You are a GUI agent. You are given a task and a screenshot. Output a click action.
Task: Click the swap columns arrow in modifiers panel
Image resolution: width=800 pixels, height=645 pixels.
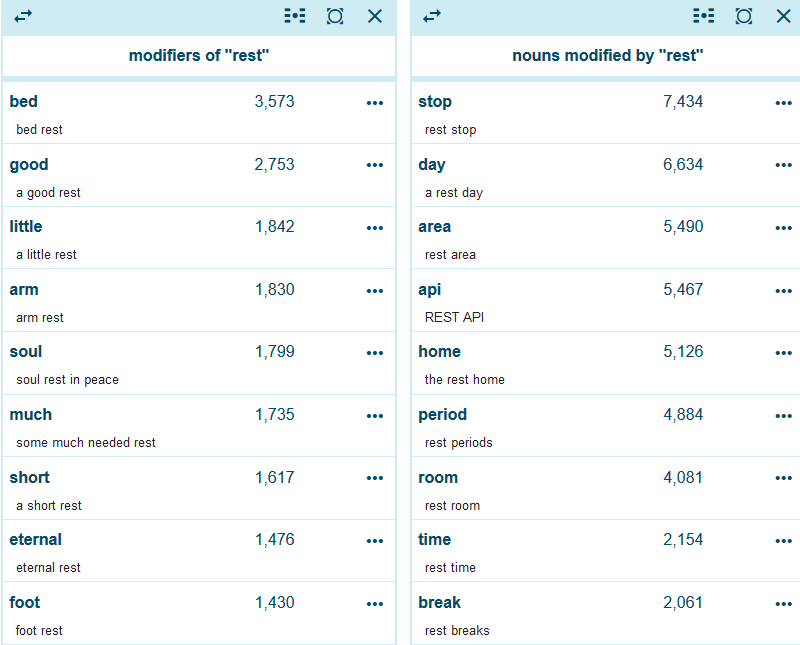pyautogui.click(x=22, y=16)
